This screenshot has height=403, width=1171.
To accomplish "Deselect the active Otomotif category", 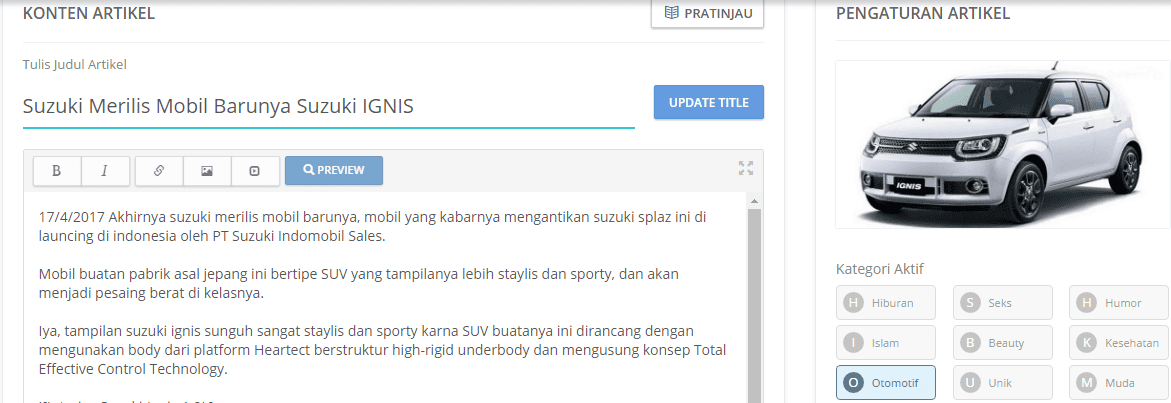I will click(x=886, y=383).
